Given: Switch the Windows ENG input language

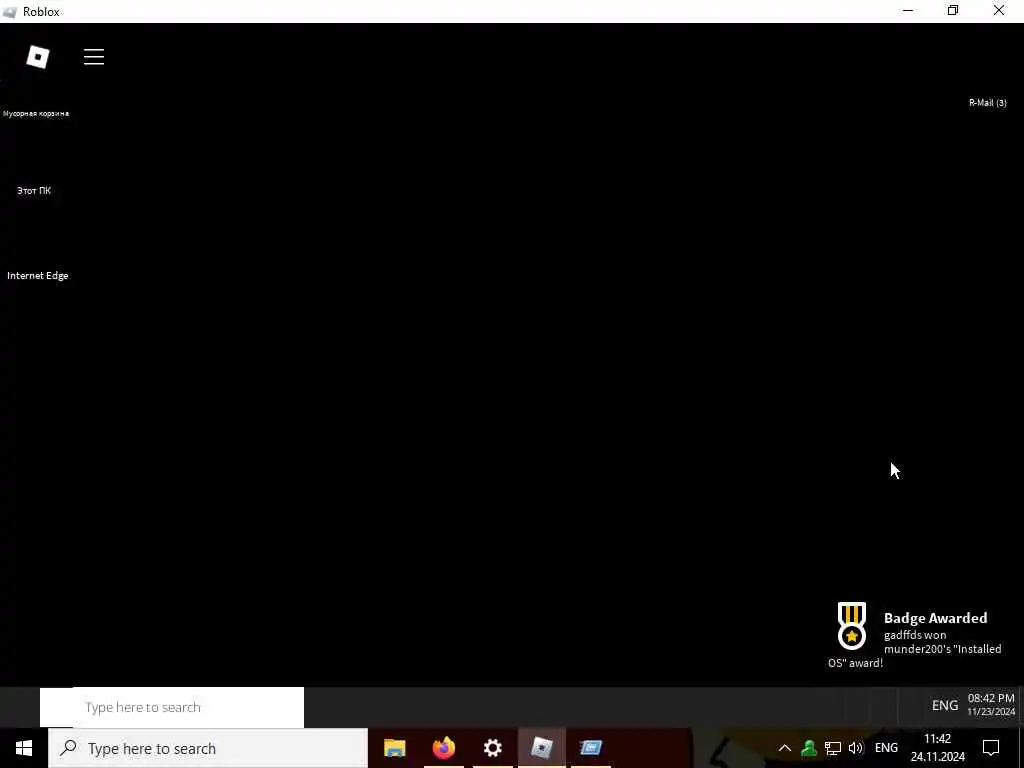Looking at the screenshot, I should (x=886, y=748).
